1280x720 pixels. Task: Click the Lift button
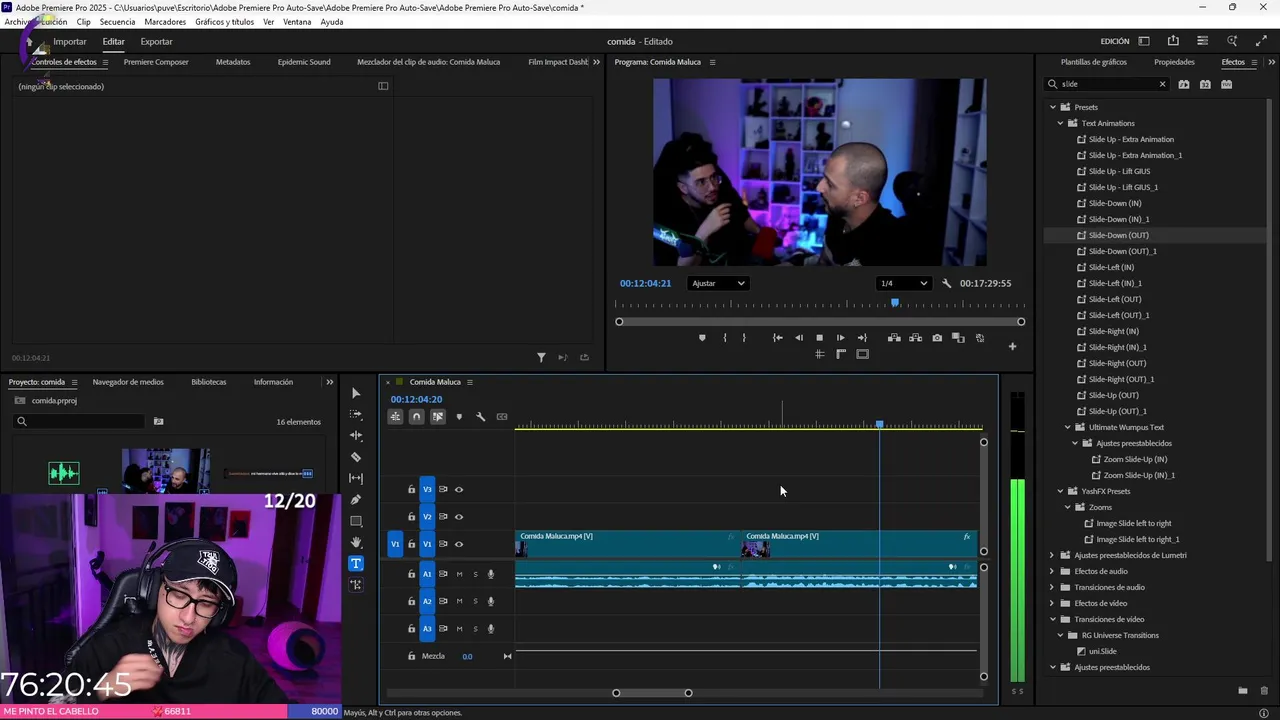point(894,338)
